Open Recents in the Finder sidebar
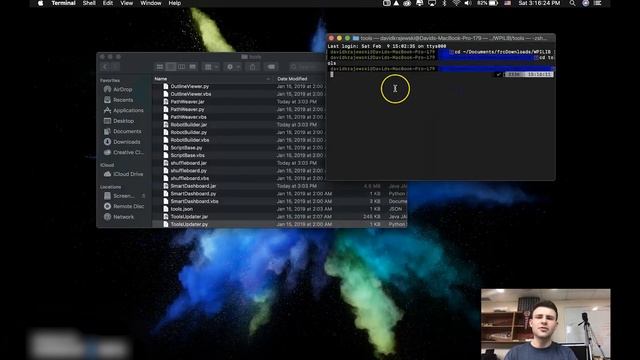Viewport: 640px width, 360px height. [122, 100]
